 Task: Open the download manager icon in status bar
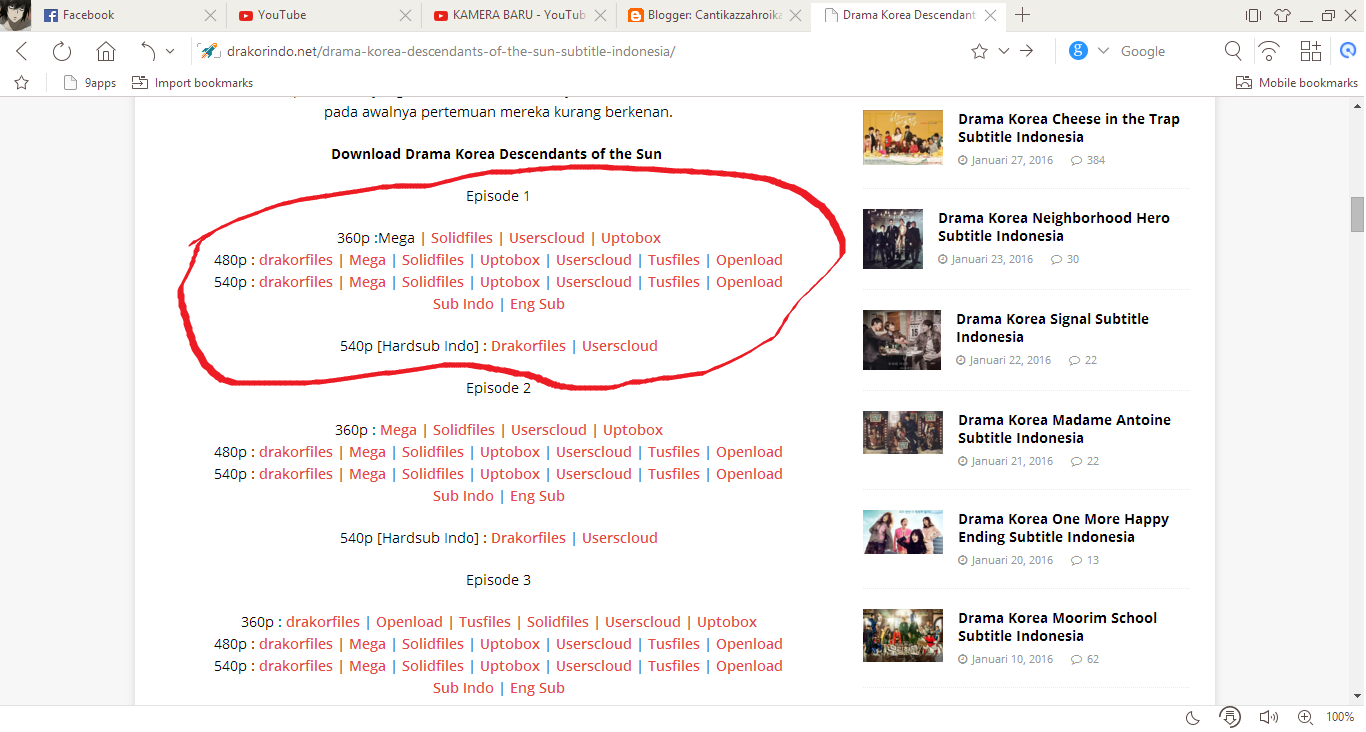click(x=1231, y=717)
